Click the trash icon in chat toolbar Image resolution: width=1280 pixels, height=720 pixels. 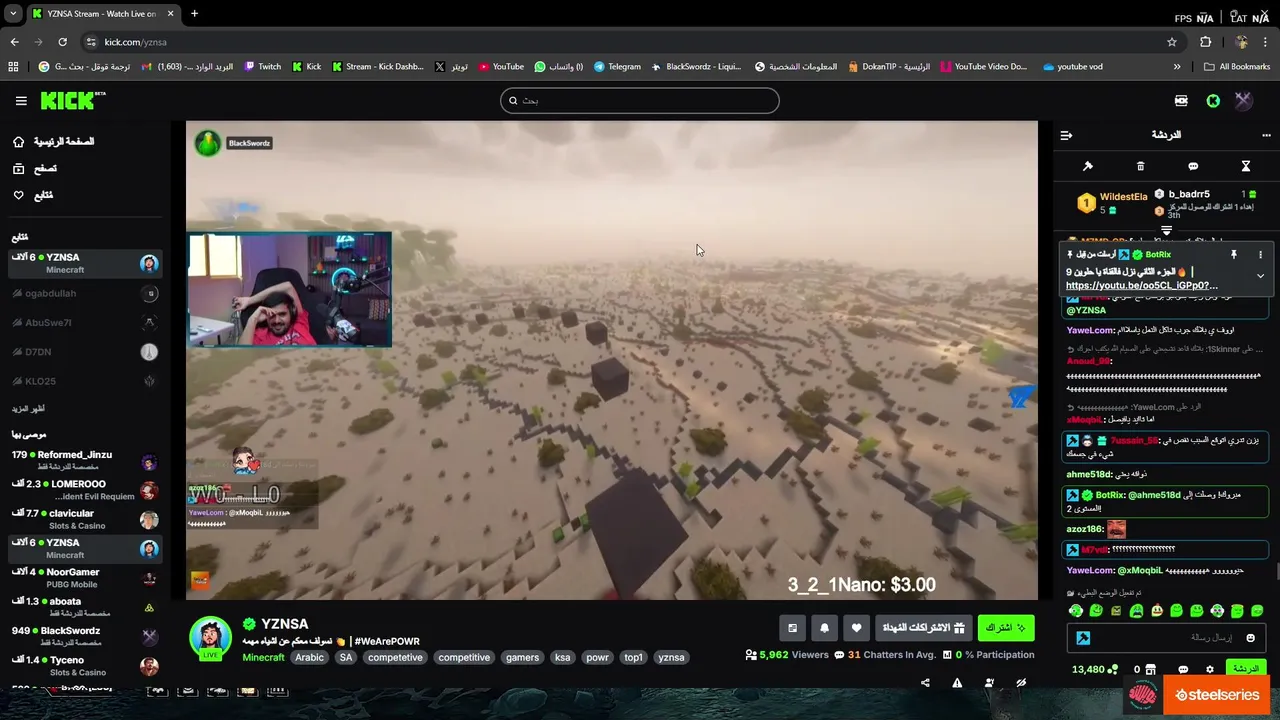[1140, 166]
